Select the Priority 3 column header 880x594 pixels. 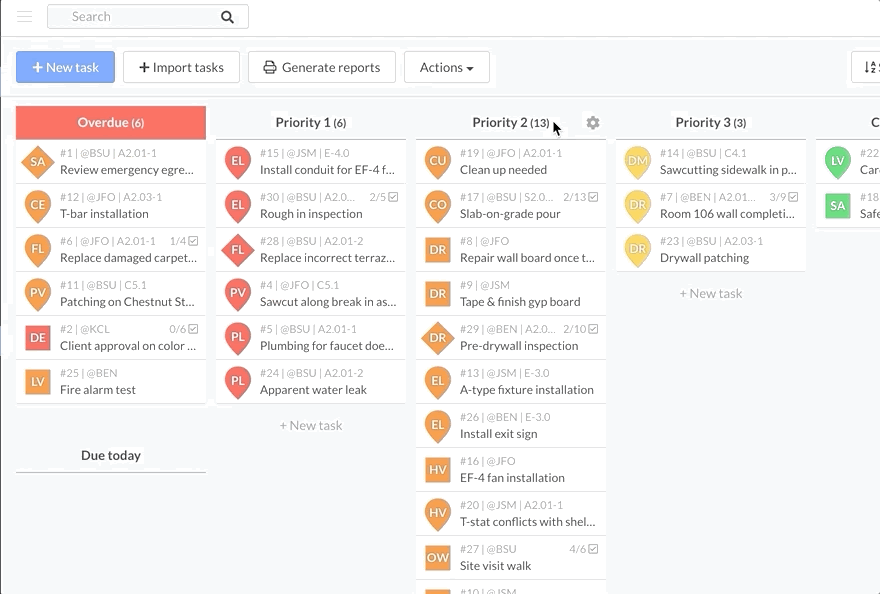710,123
